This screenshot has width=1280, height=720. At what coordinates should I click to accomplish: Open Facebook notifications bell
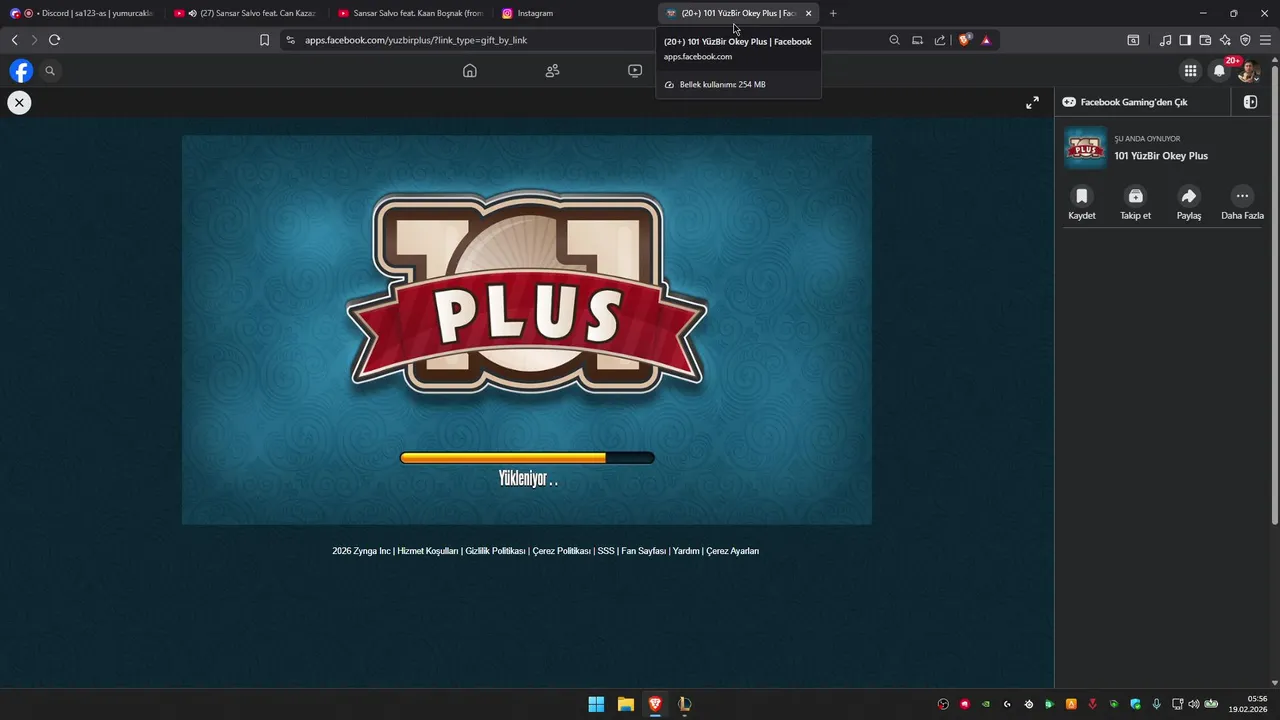coord(1219,71)
